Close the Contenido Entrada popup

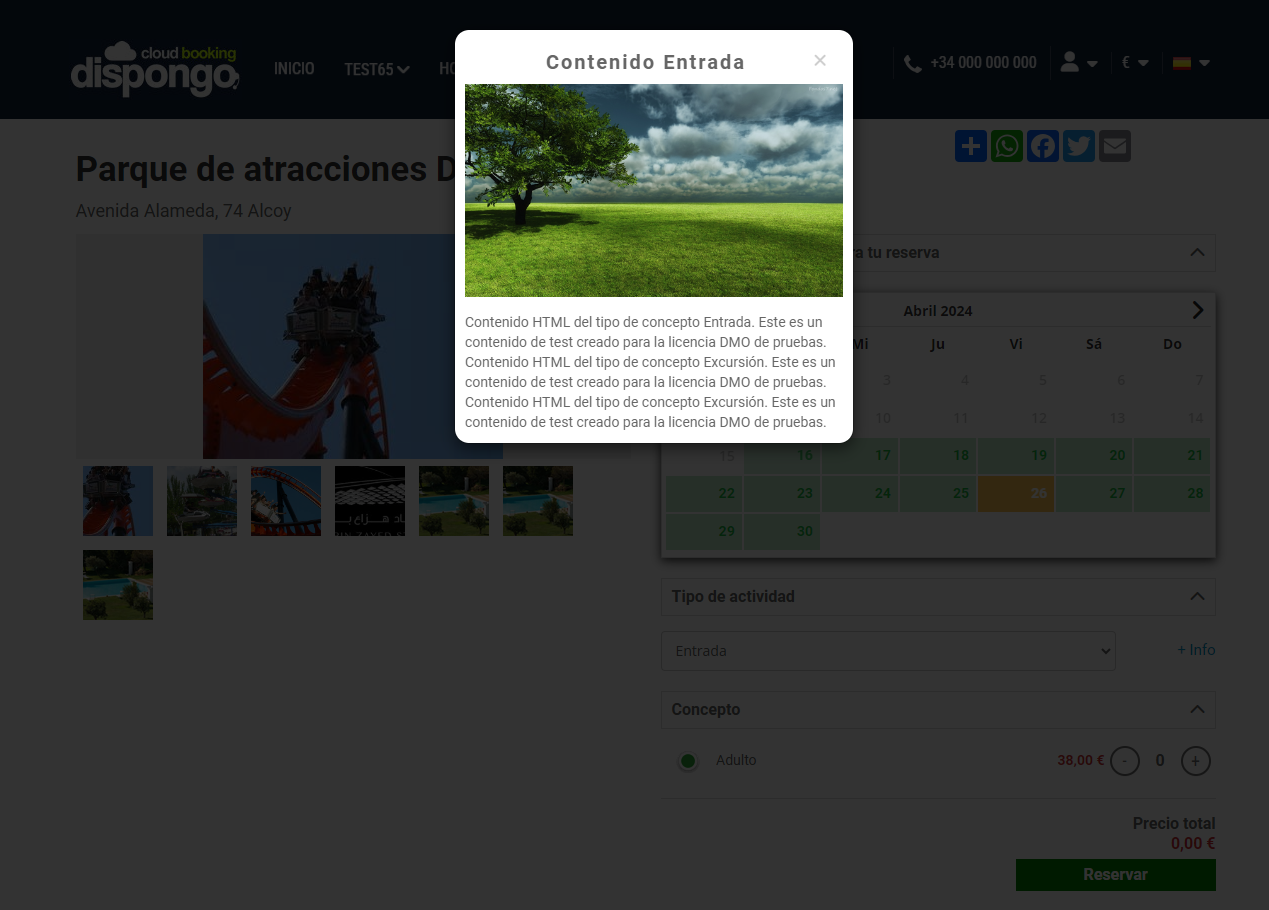[820, 61]
